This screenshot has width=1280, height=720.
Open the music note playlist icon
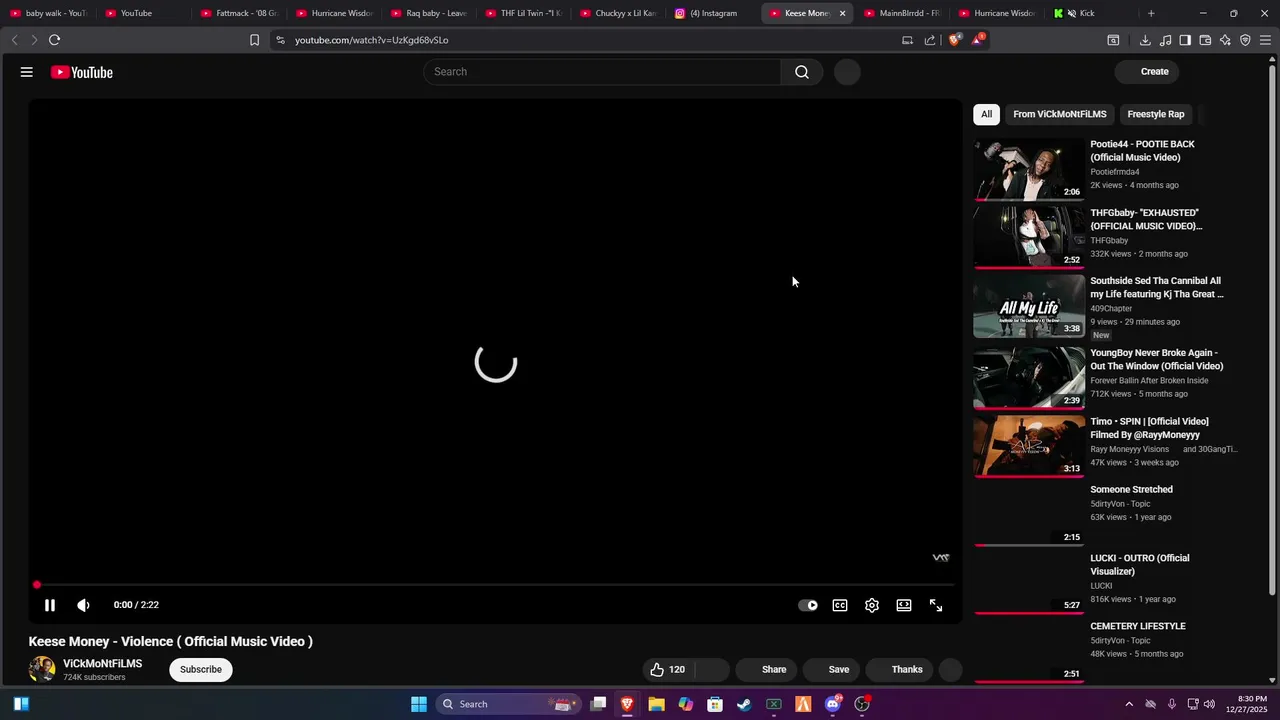1165,40
